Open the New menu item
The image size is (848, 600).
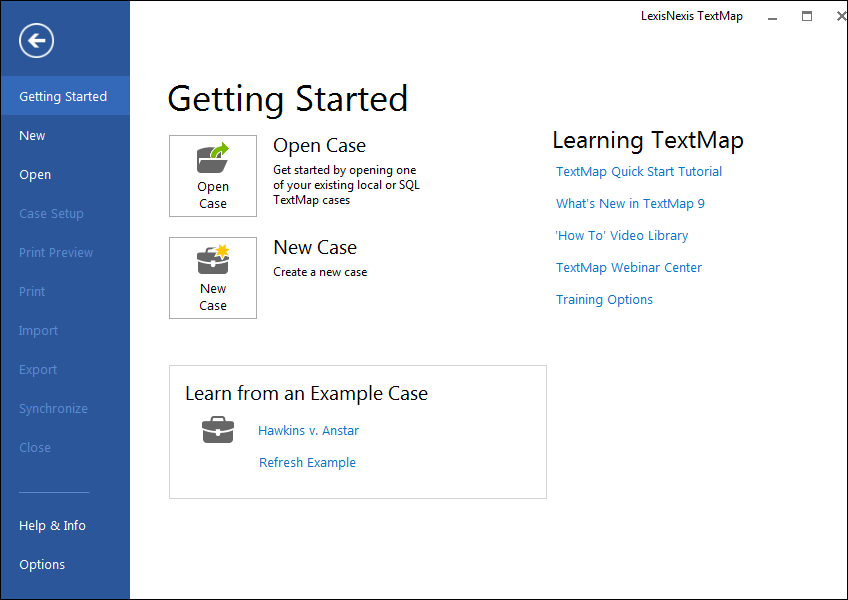[65, 135]
